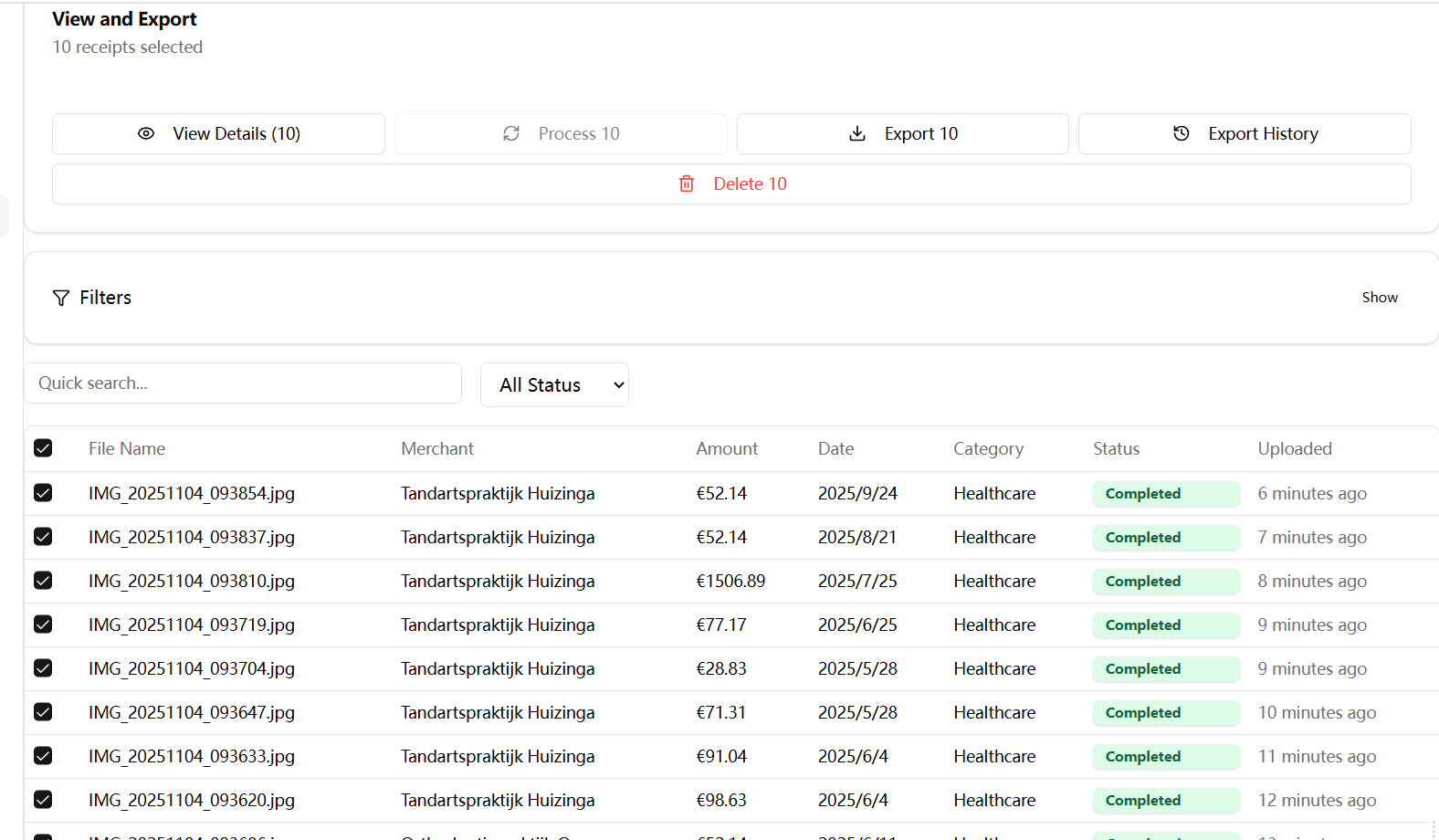Click the 12 minutes ago cell

pos(1317,800)
